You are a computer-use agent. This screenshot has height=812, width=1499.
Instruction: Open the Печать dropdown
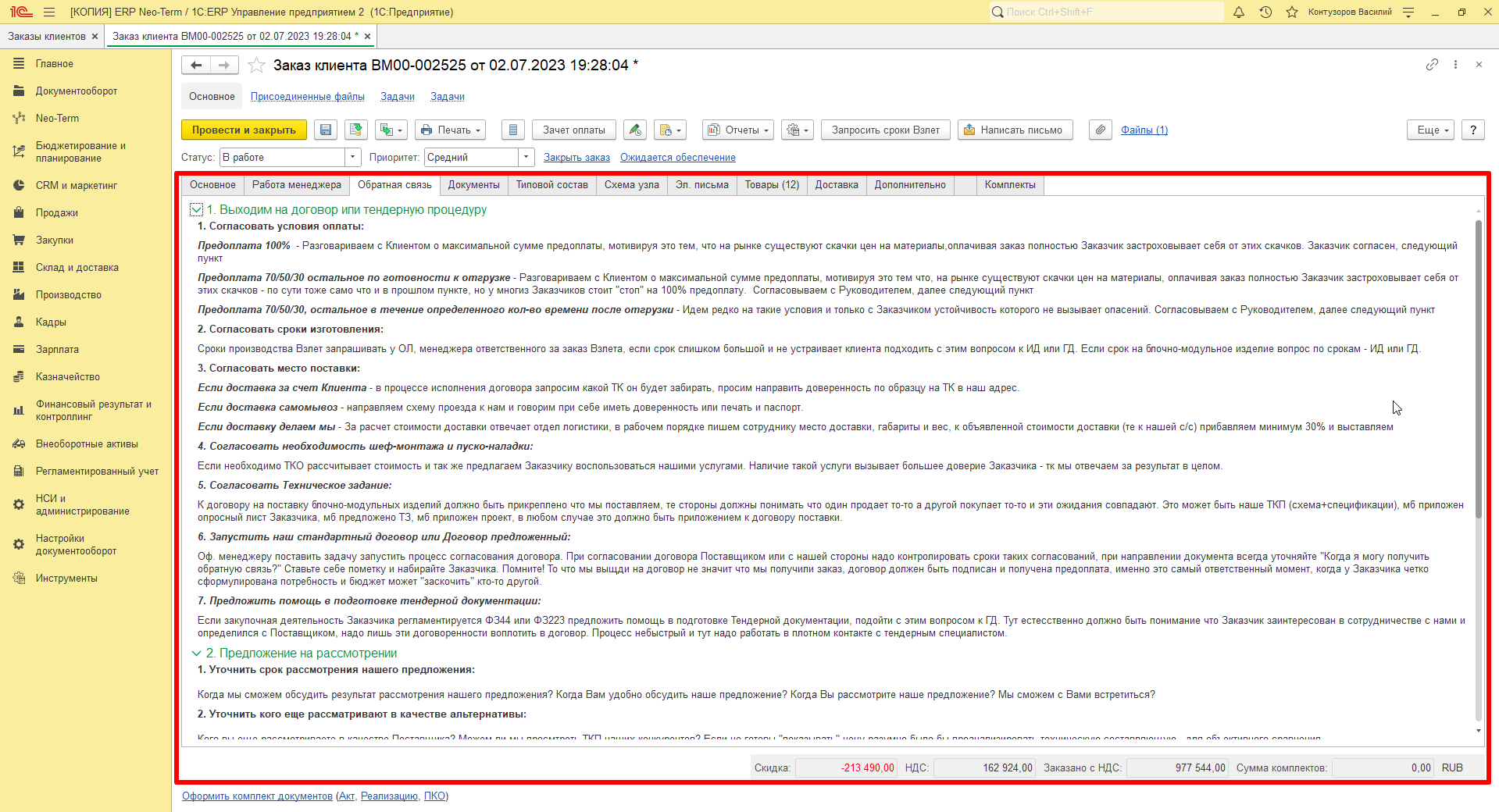coord(451,130)
